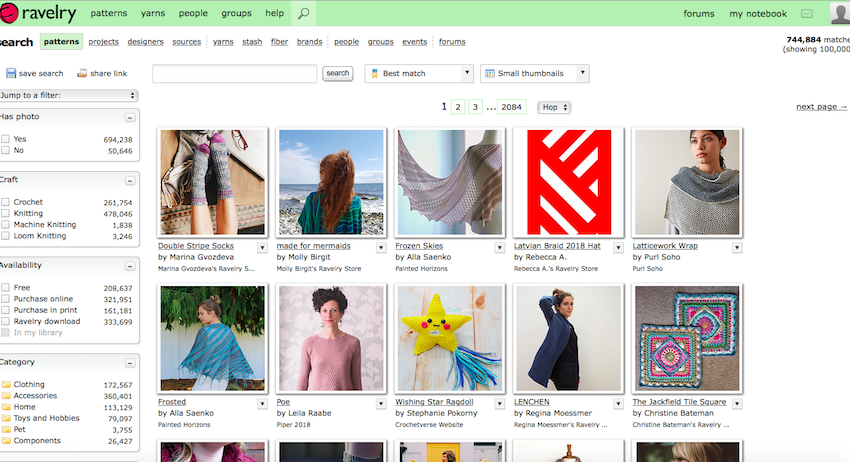Open the yarns menu in top bar

[x=153, y=13]
